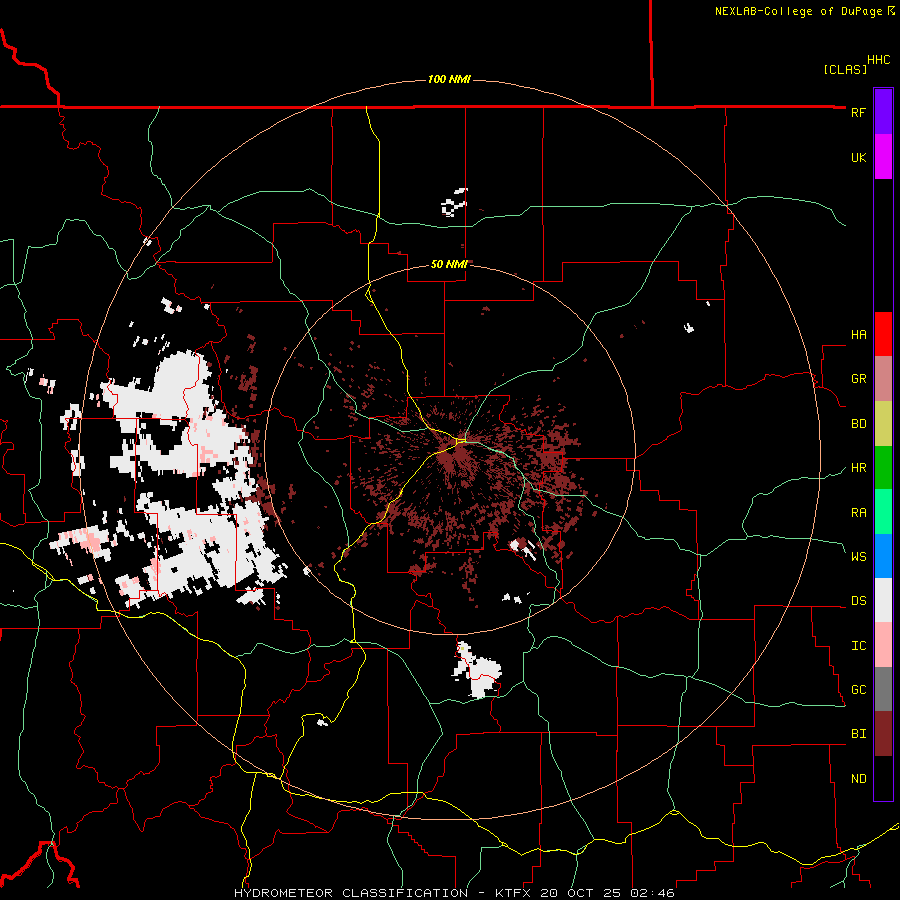900x900 pixels.
Task: Click the UK legend label
Action: 858,157
